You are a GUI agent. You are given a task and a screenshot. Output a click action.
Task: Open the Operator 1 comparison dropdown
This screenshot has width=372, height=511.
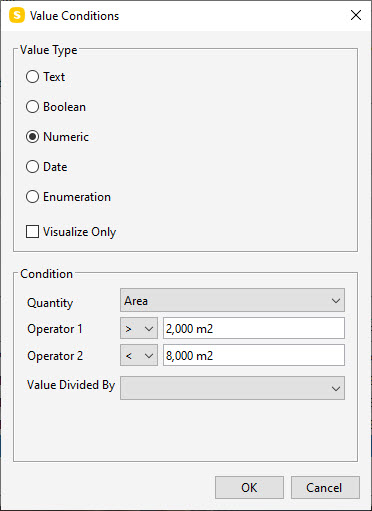tap(139, 329)
